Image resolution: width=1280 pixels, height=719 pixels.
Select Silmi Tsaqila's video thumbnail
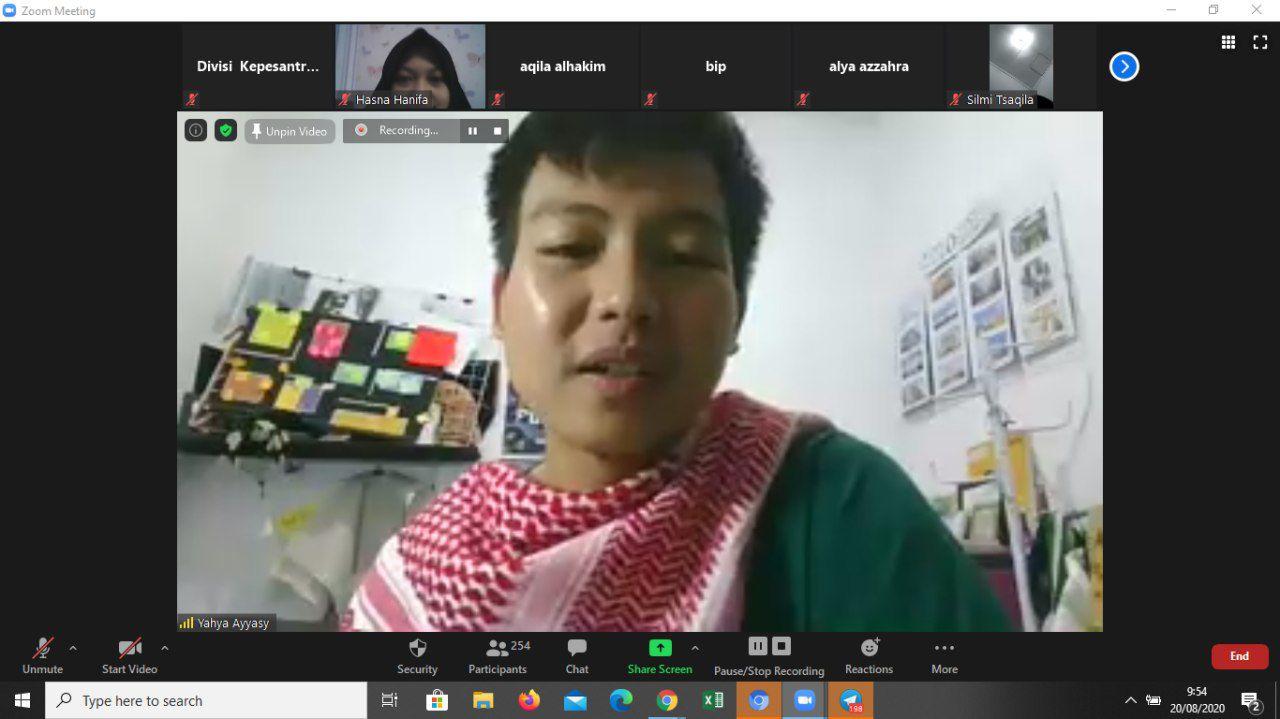point(1021,67)
